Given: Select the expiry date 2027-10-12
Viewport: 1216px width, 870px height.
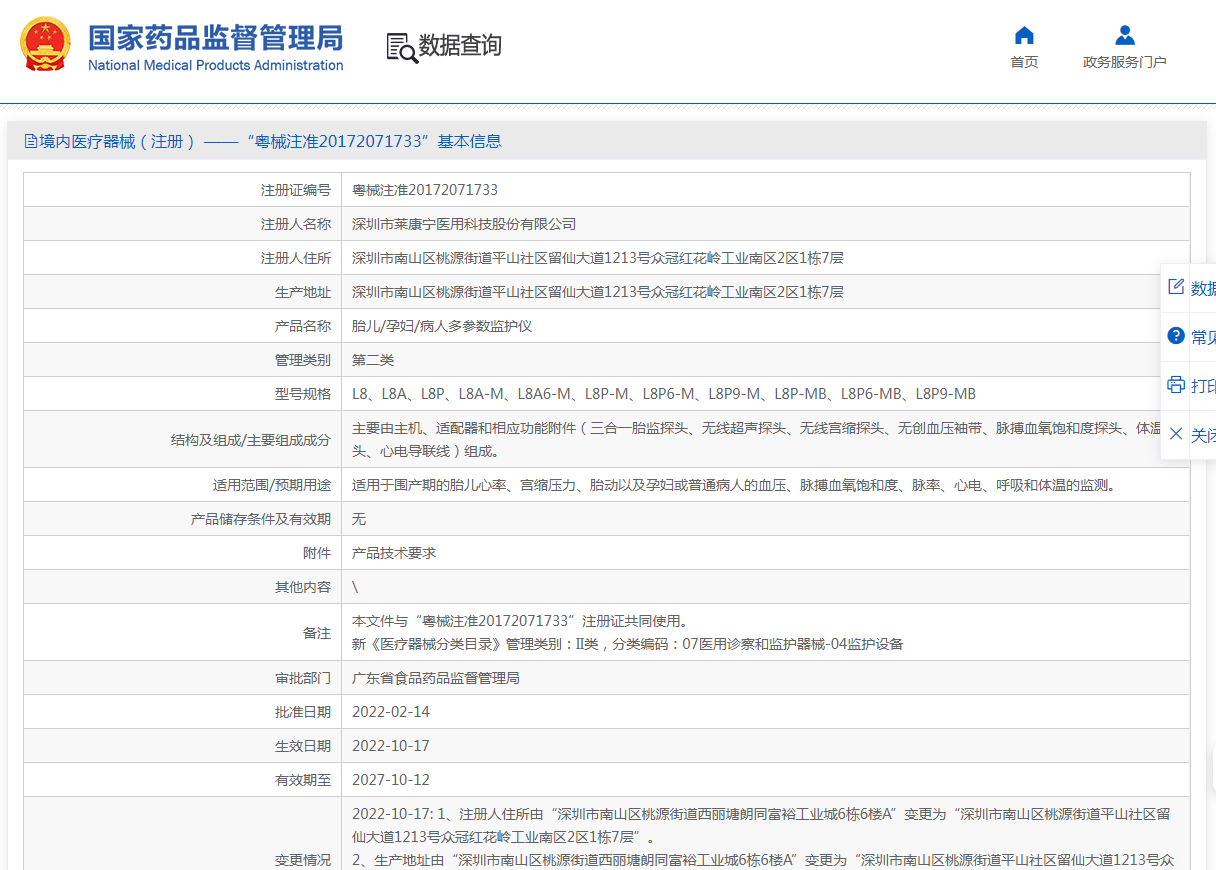Looking at the screenshot, I should pyautogui.click(x=391, y=780).
